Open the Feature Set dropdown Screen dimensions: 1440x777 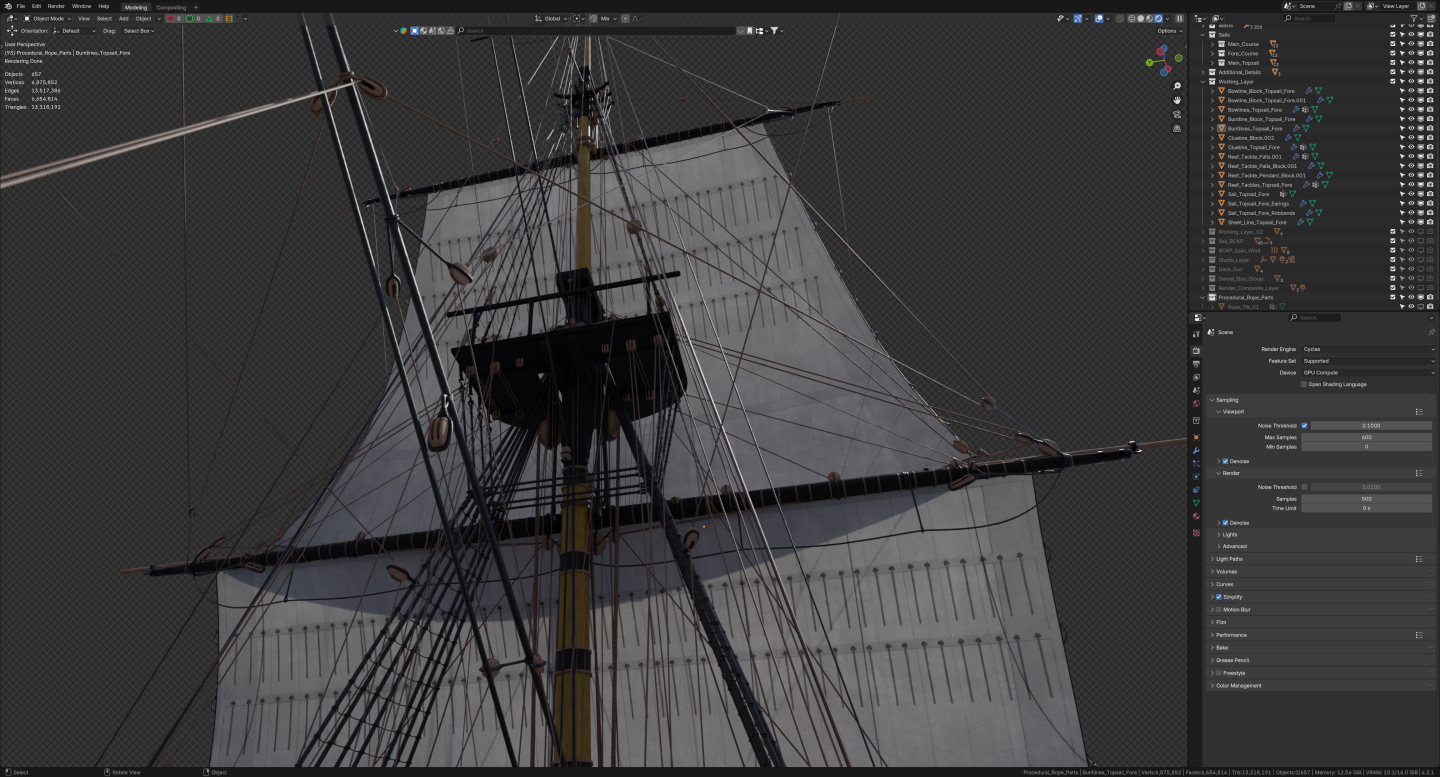click(x=1368, y=361)
